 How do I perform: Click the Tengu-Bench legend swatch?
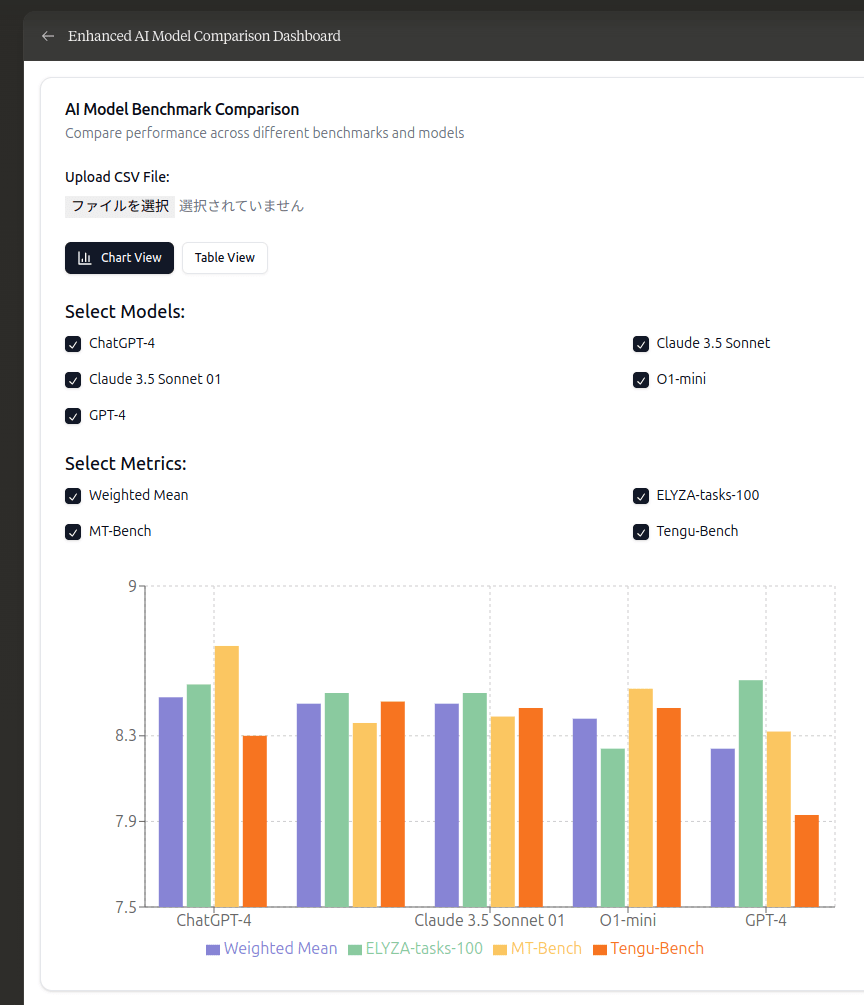click(x=600, y=950)
